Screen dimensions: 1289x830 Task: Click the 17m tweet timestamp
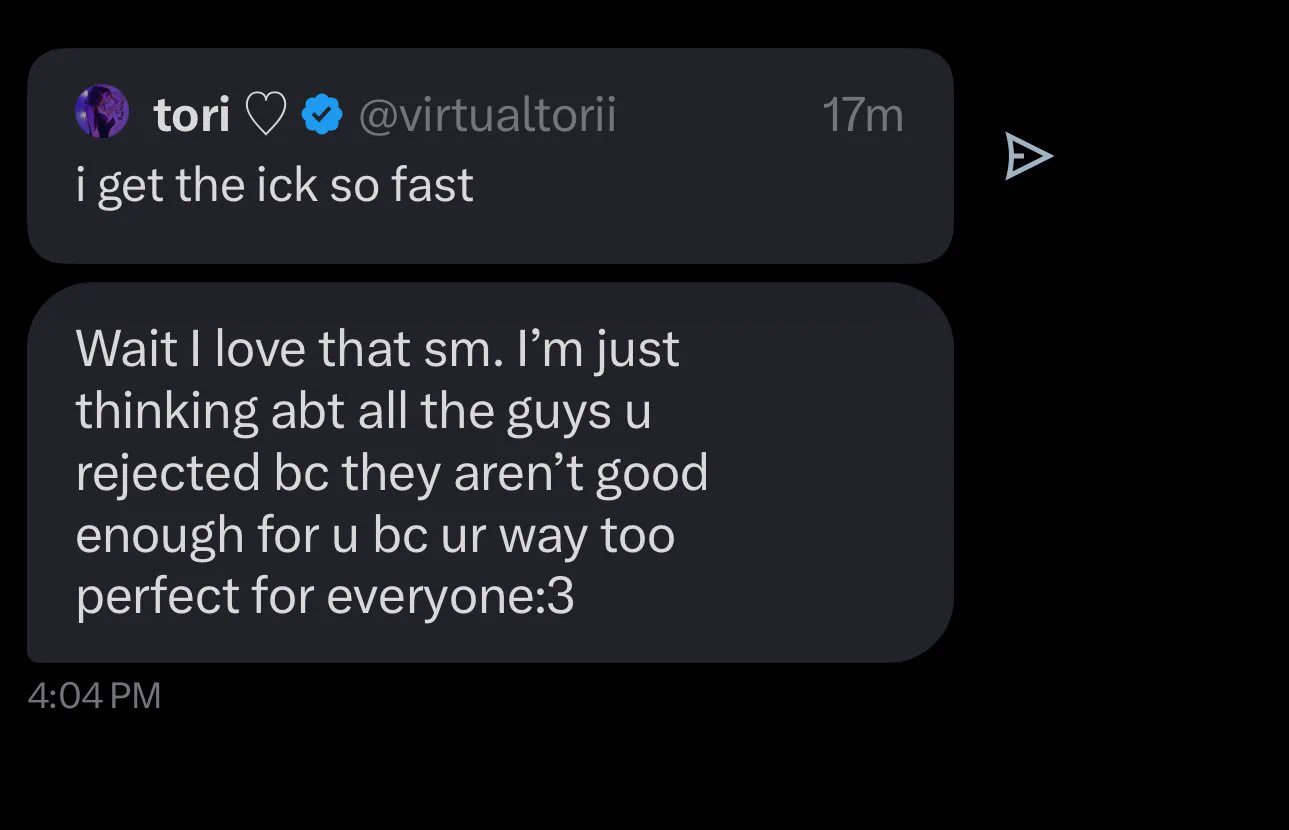click(862, 116)
